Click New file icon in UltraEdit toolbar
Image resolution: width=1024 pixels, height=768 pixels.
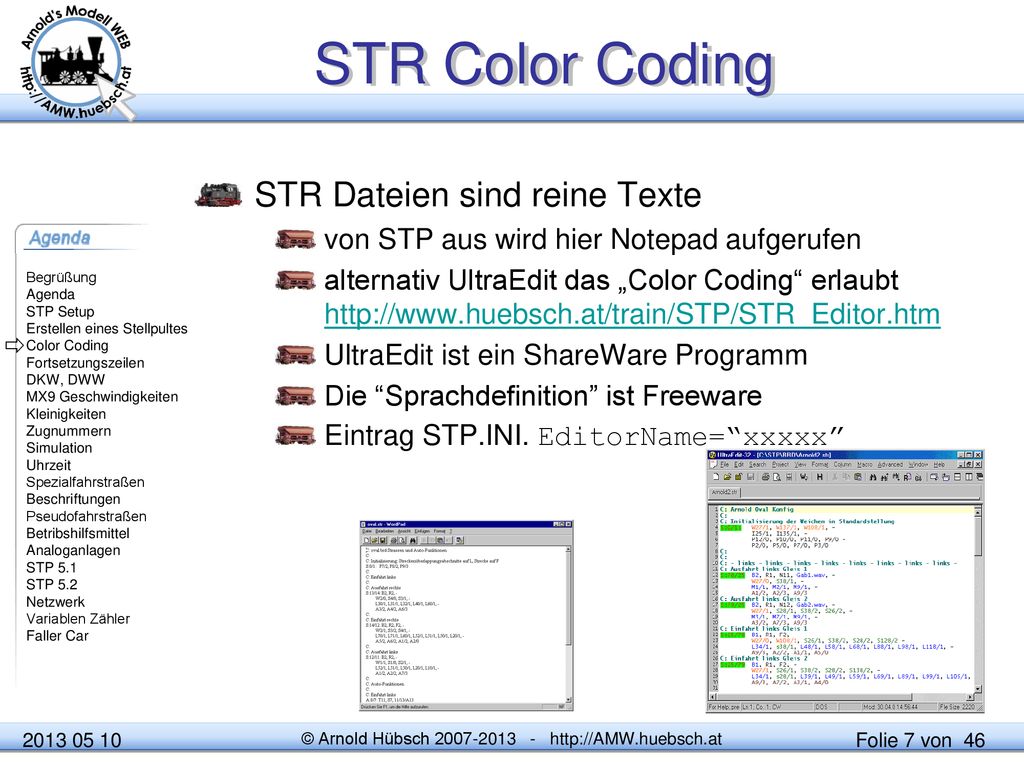(716, 477)
